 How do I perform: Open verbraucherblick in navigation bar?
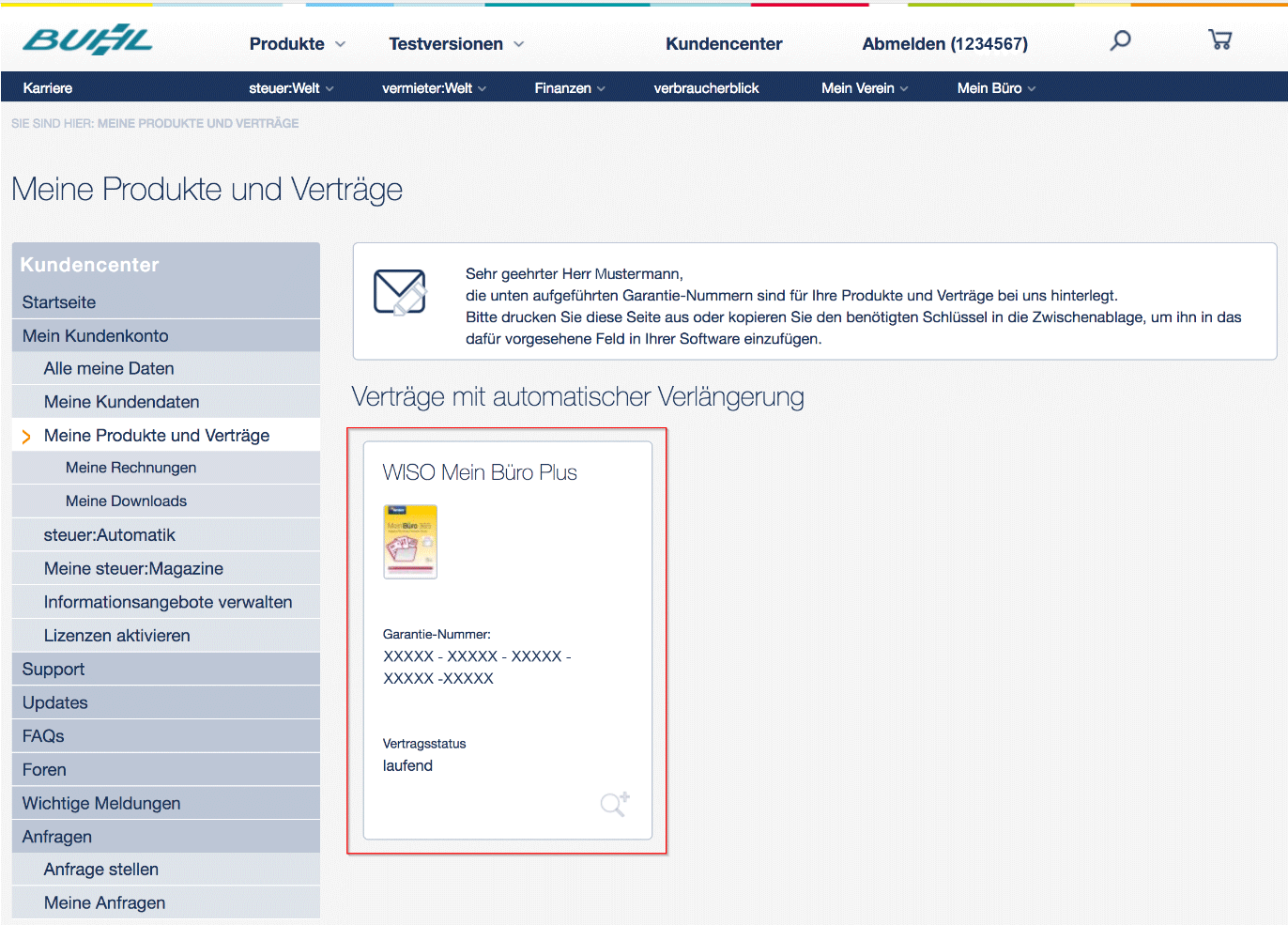coord(706,88)
